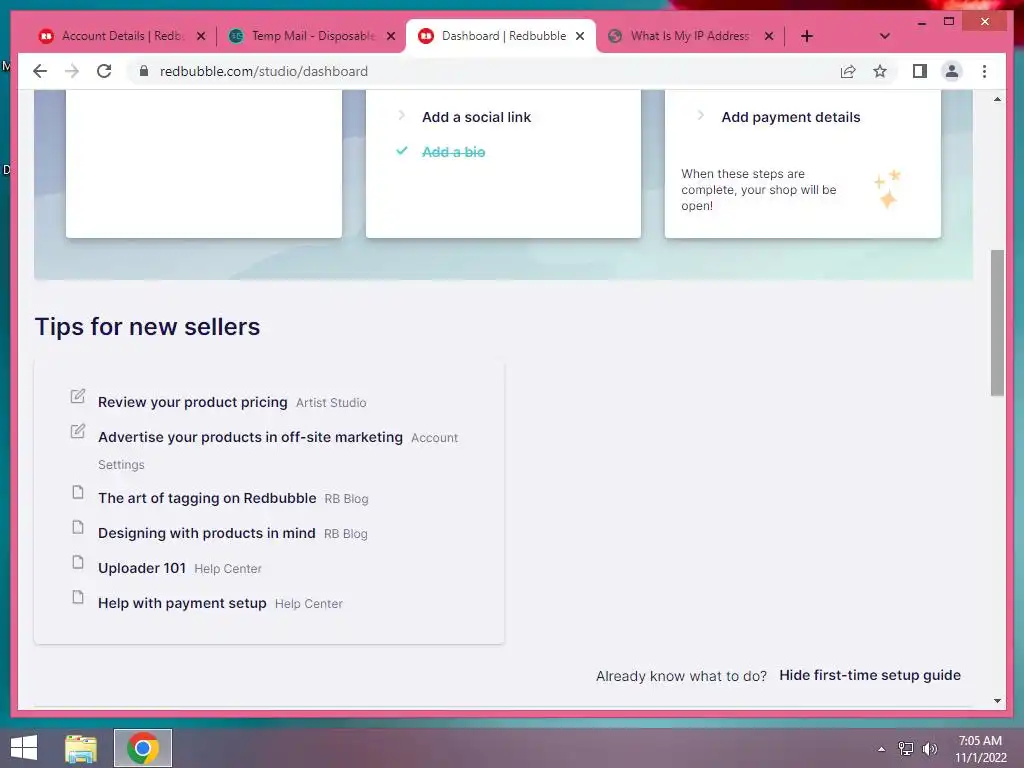Click the checkmark next to Add a bio

[402, 151]
